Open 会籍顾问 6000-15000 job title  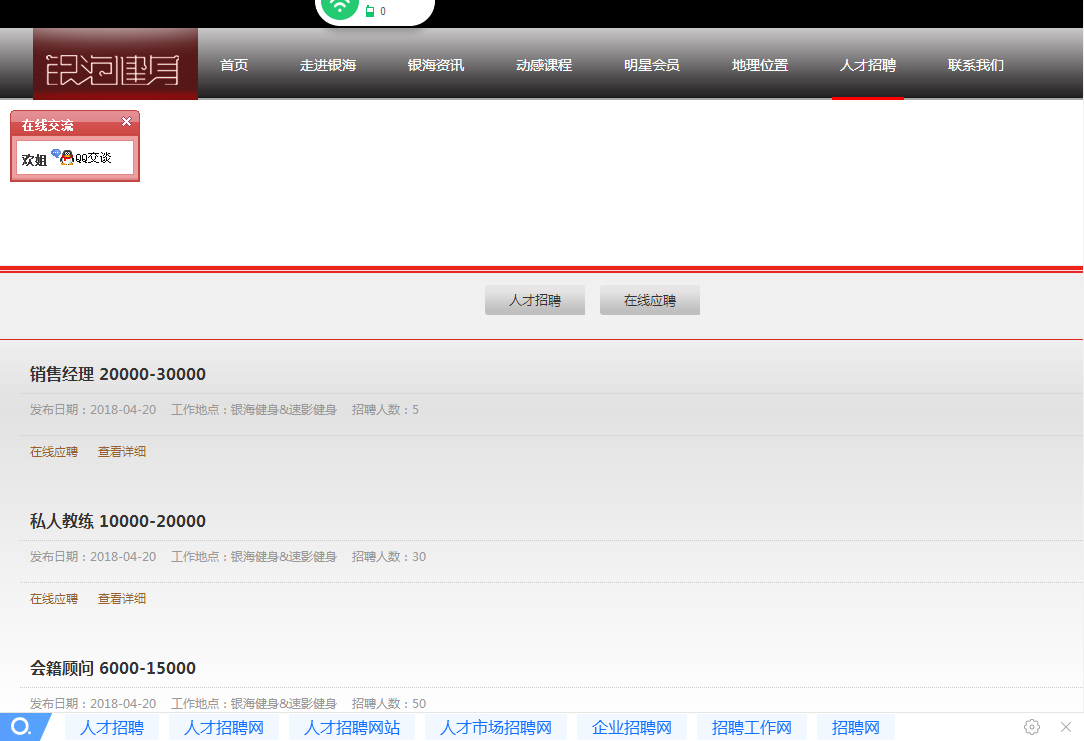(113, 668)
